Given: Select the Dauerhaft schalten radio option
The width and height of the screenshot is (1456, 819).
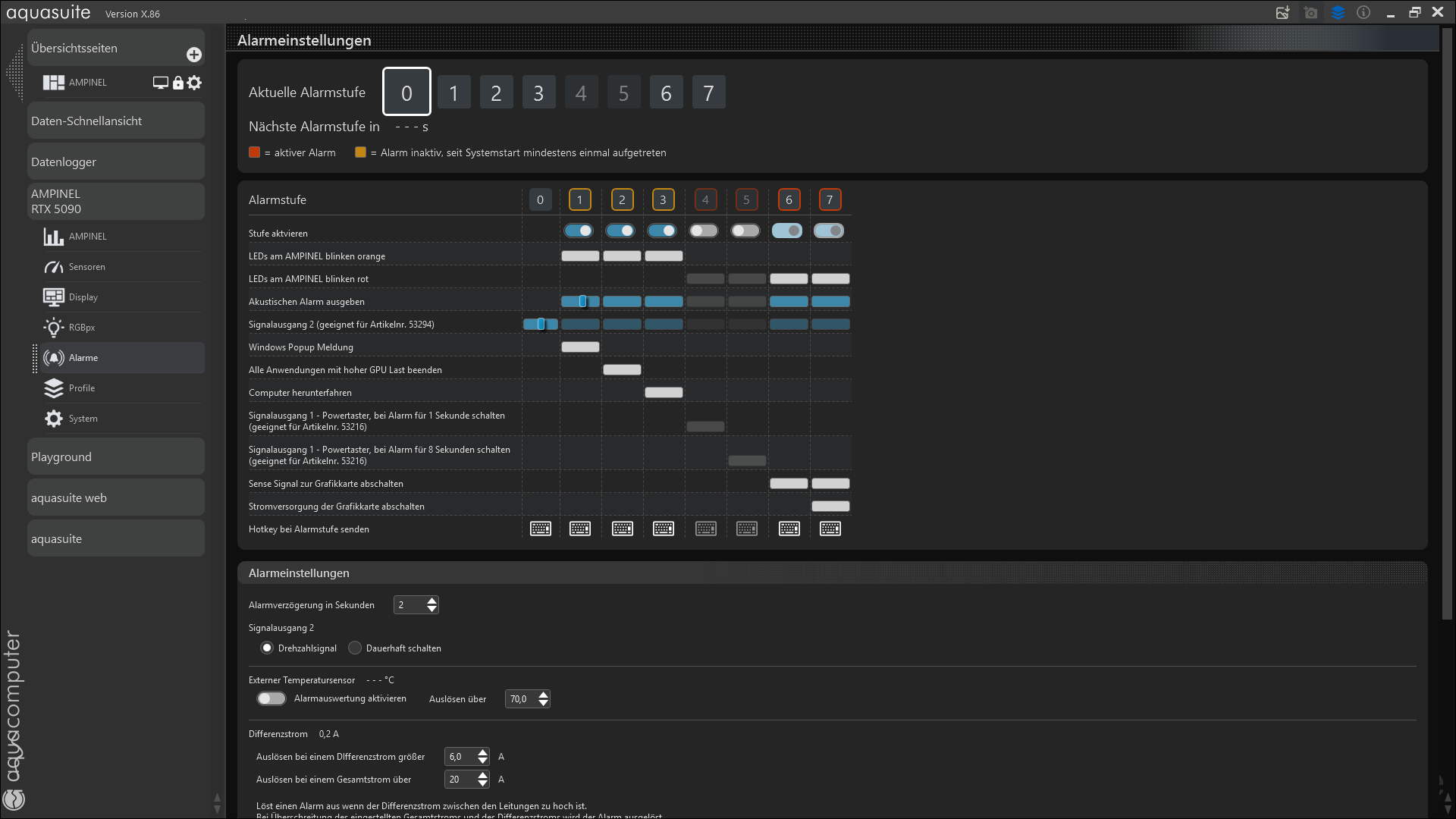Looking at the screenshot, I should point(355,648).
